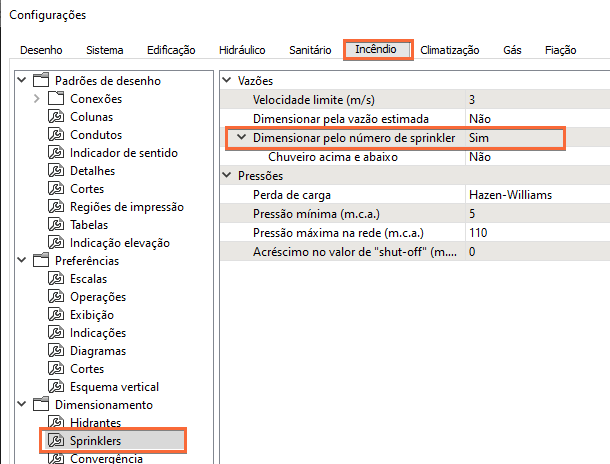The width and height of the screenshot is (610, 464).
Task: Select the Indicador de sentido settings icon
Action: [x=56, y=153]
